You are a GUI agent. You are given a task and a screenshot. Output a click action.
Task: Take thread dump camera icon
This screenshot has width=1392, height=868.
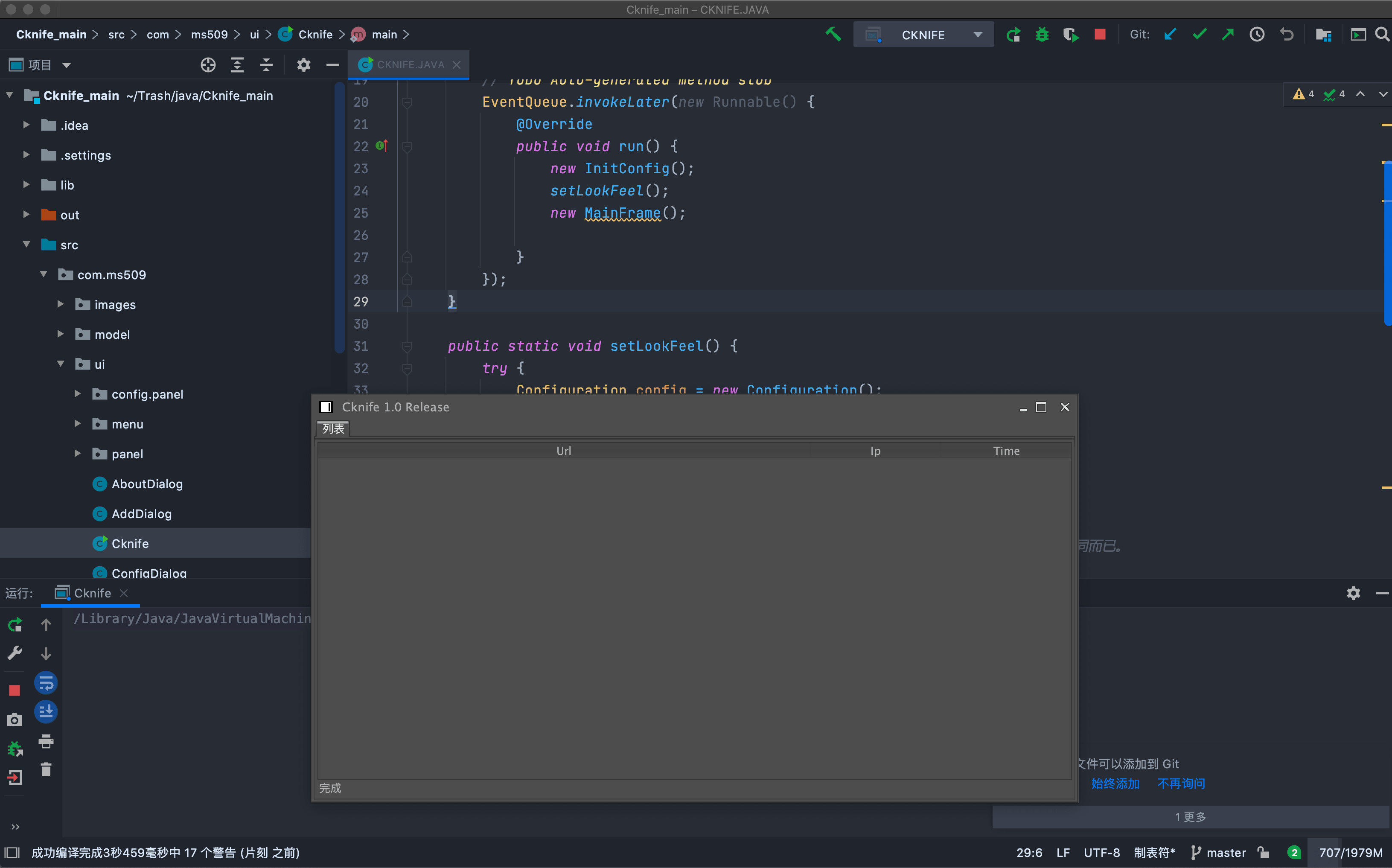point(15,719)
